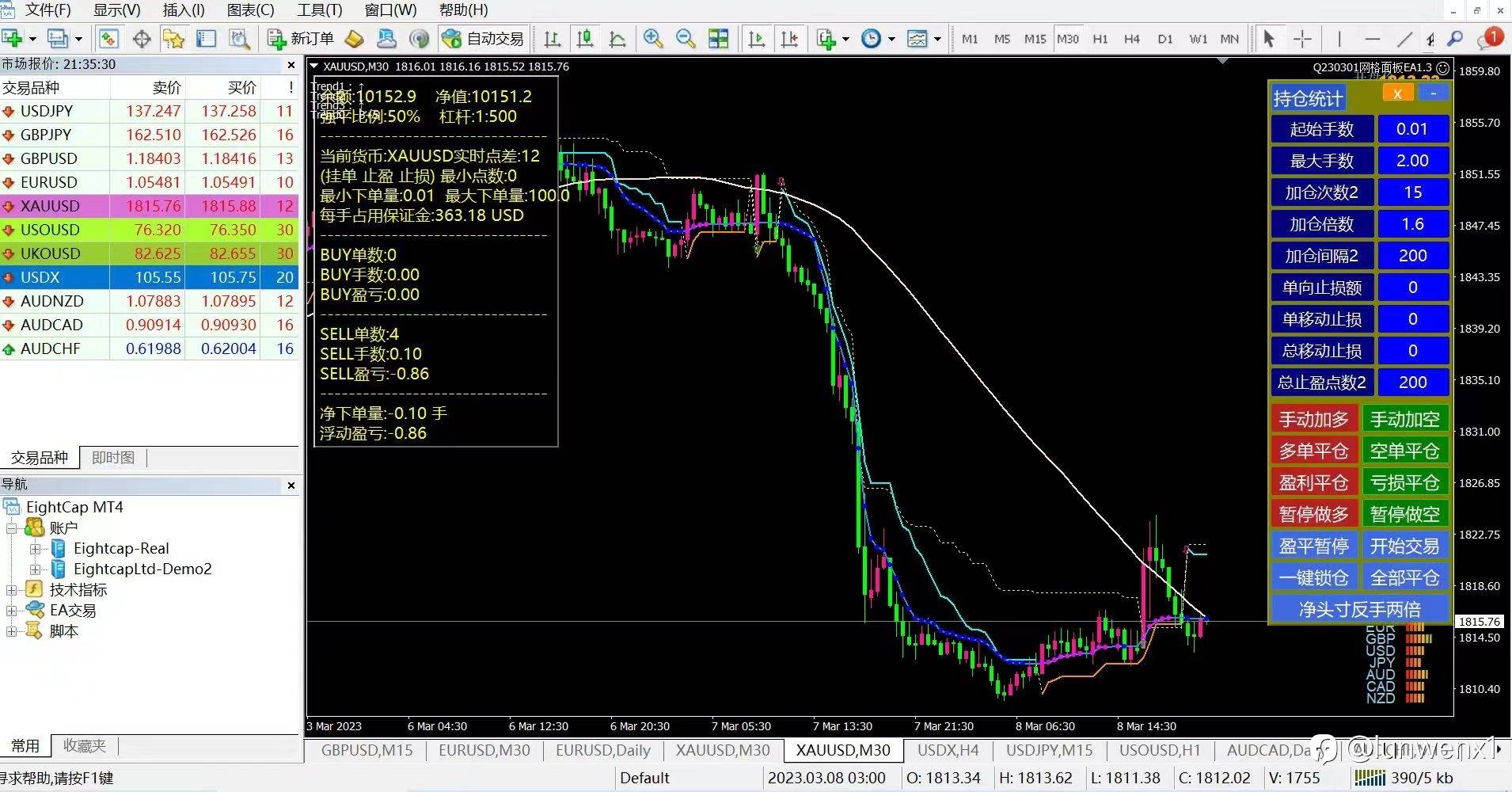Click the 一键锁仓 button
The height and width of the screenshot is (792, 1512).
coord(1314,577)
